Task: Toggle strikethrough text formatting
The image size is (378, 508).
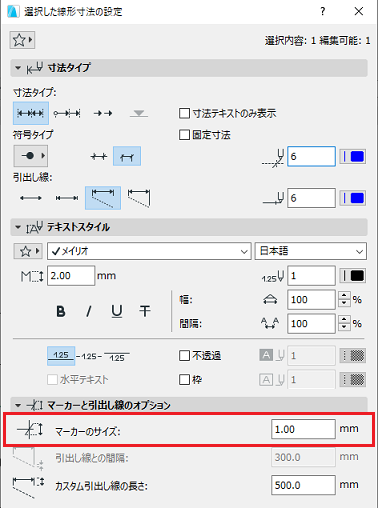Action: point(145,311)
